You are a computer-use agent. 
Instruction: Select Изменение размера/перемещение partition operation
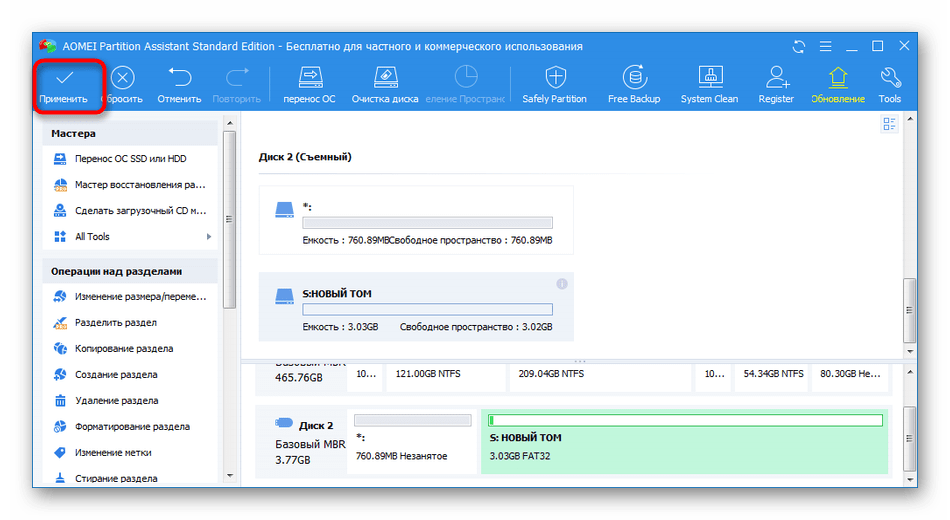click(x=140, y=297)
